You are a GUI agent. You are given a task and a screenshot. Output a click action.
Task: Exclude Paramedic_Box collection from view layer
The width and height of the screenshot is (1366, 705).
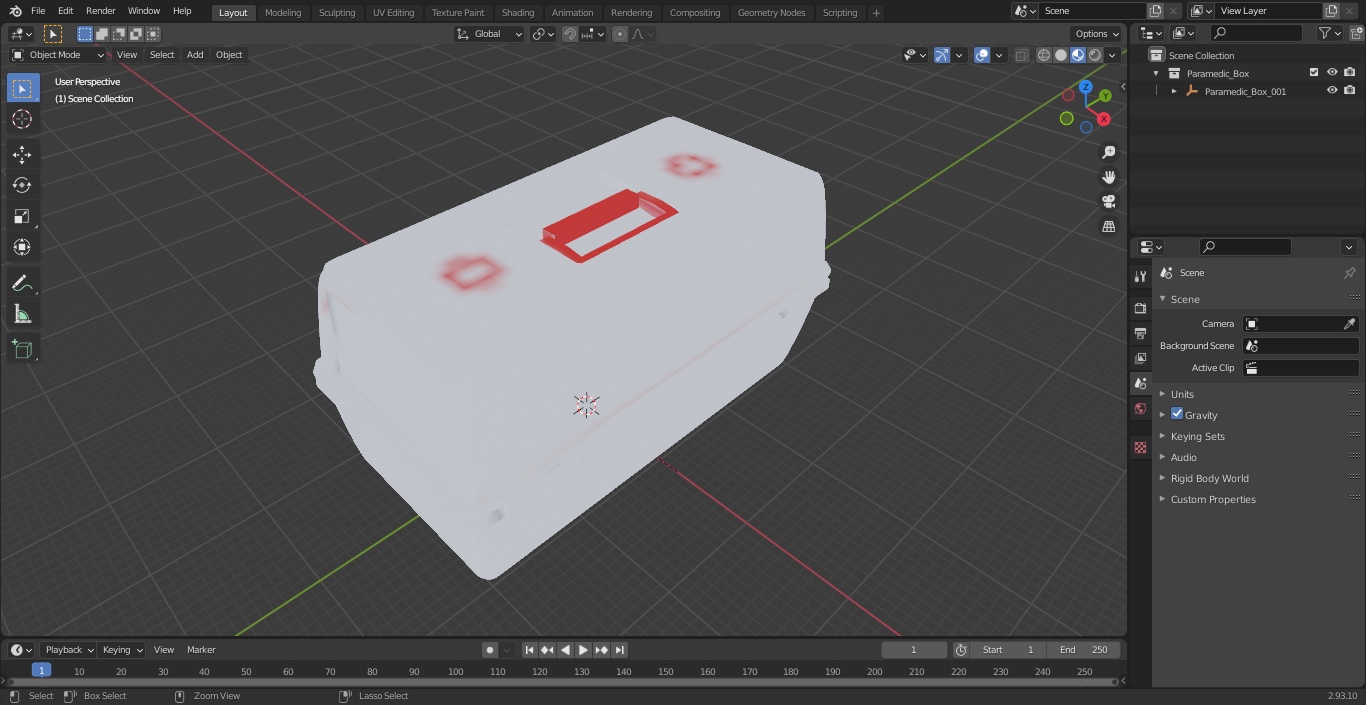click(x=1314, y=73)
